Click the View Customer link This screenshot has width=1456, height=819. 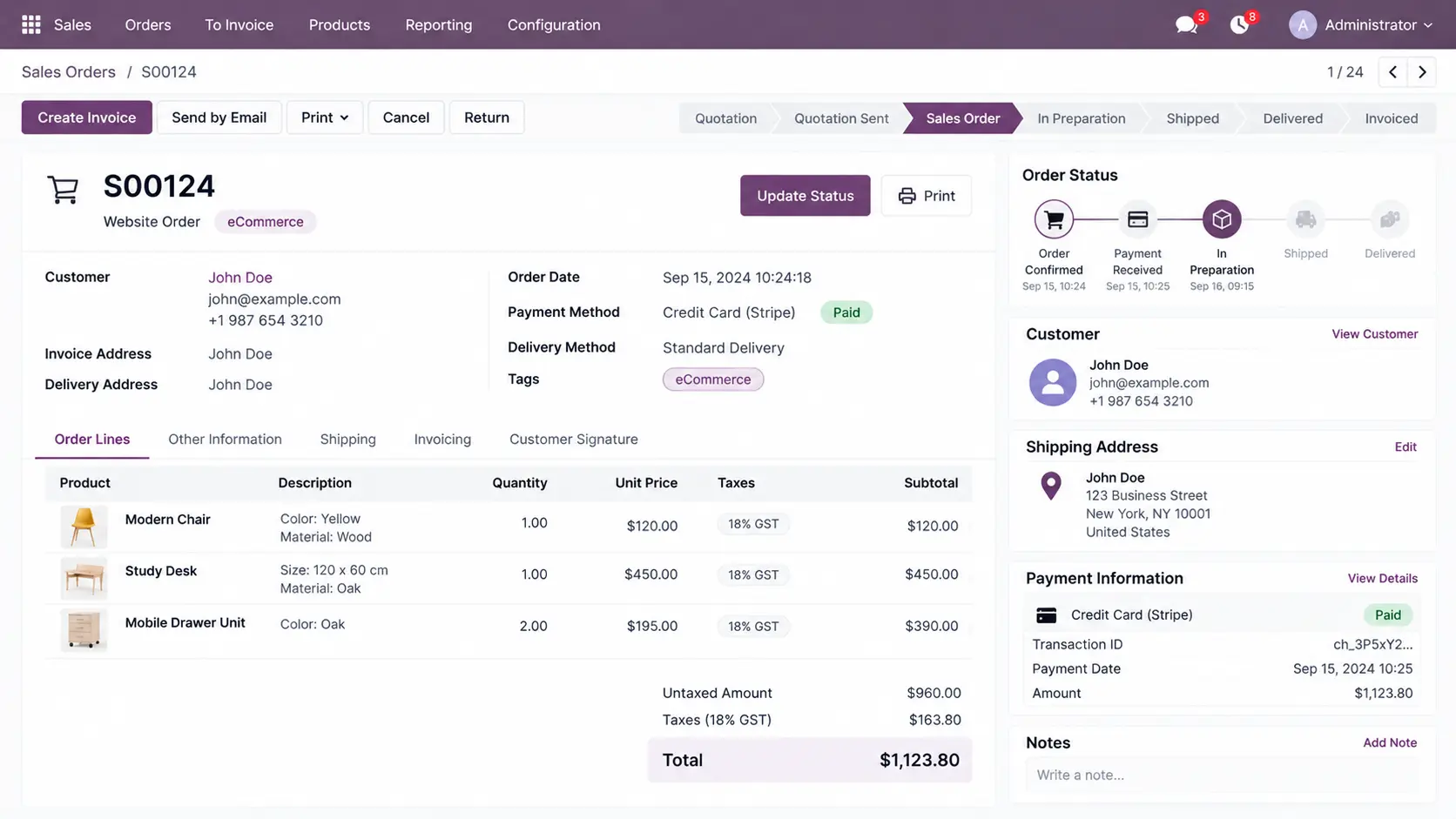(x=1374, y=334)
